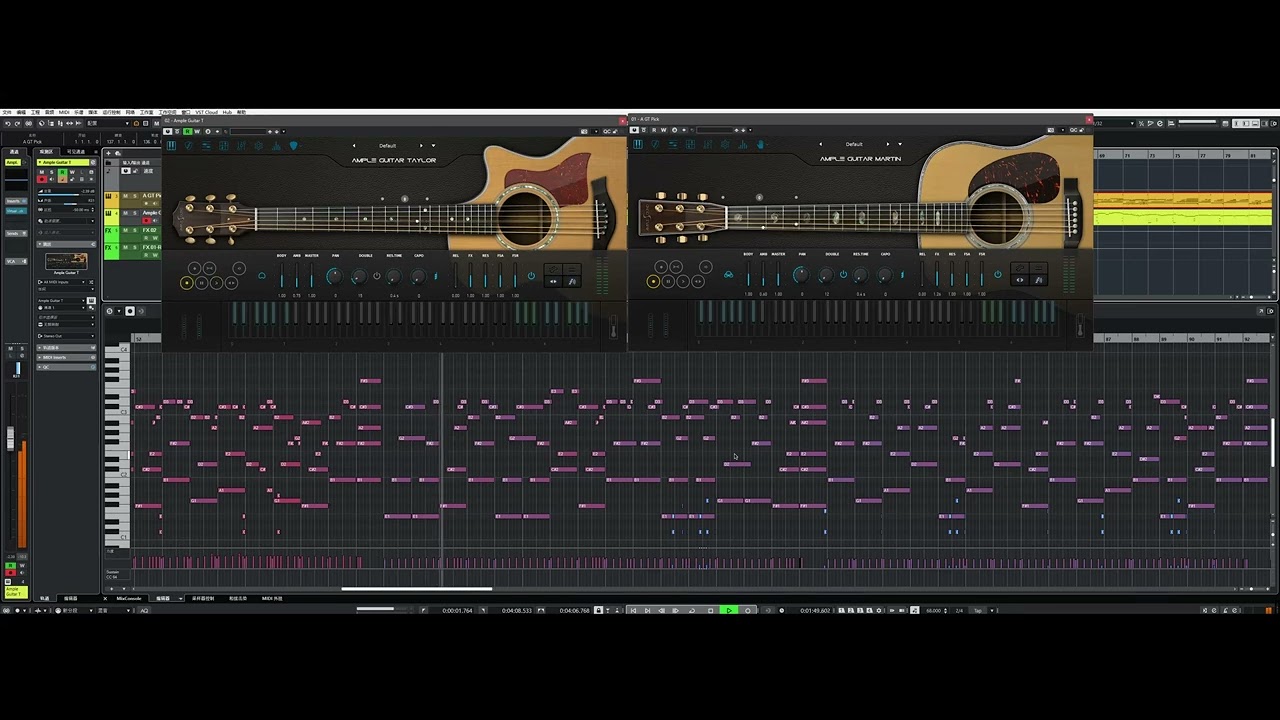1280x720 pixels.
Task: Open the Martin preset Default dropdown arrow
Action: (899, 144)
